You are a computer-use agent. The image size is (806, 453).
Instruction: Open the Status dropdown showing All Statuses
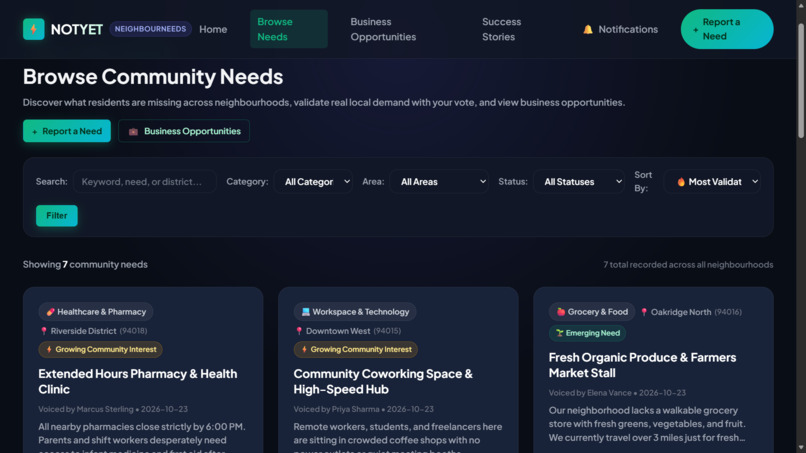579,182
